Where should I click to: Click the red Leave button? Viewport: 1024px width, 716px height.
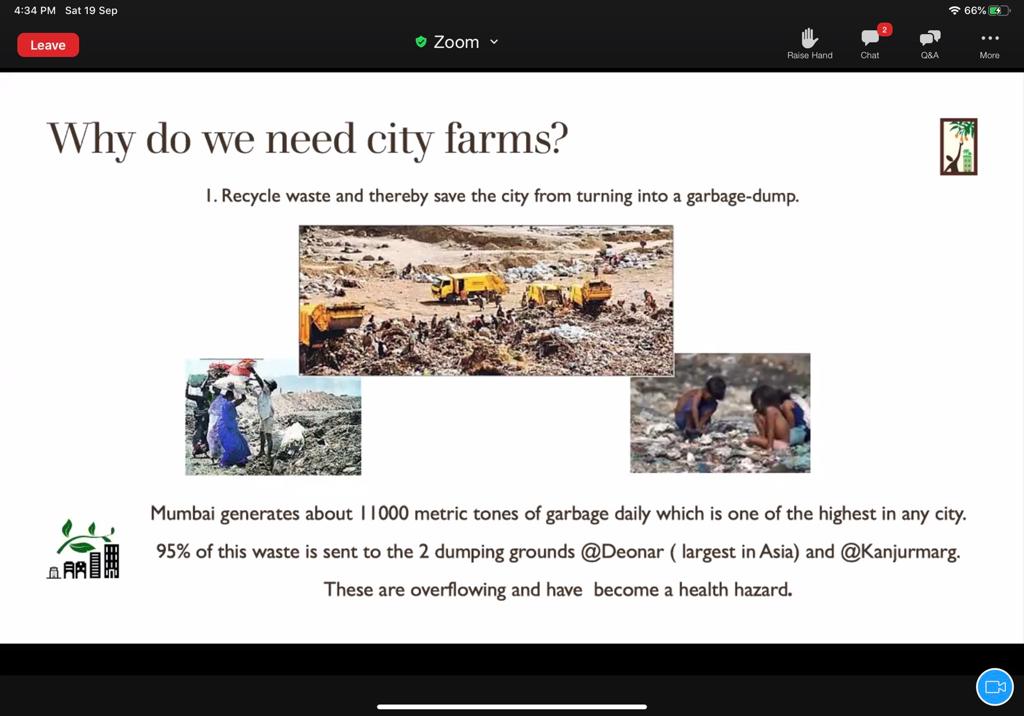[x=48, y=45]
